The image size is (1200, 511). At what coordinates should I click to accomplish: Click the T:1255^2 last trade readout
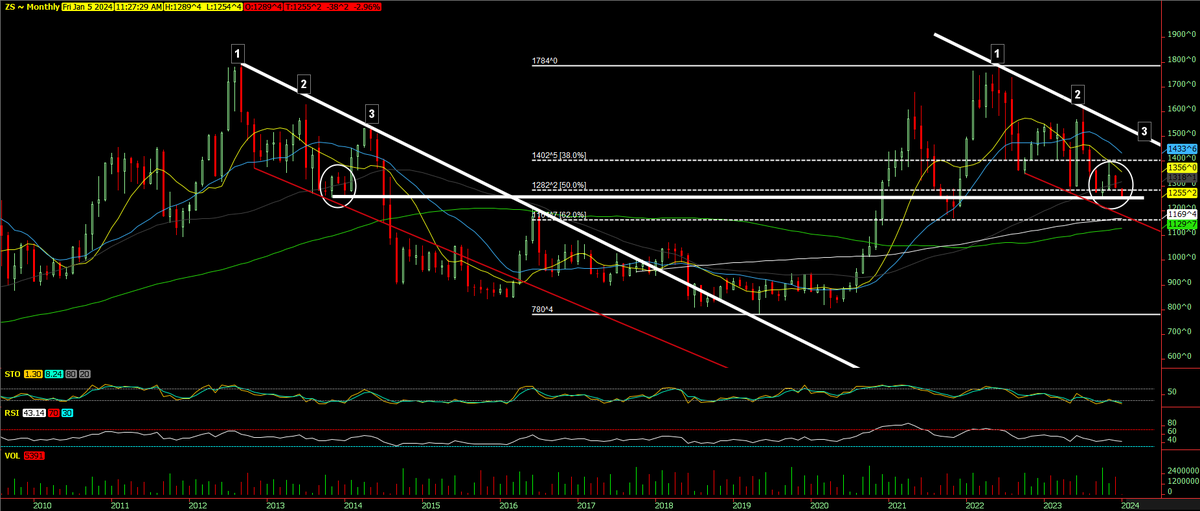(x=303, y=7)
